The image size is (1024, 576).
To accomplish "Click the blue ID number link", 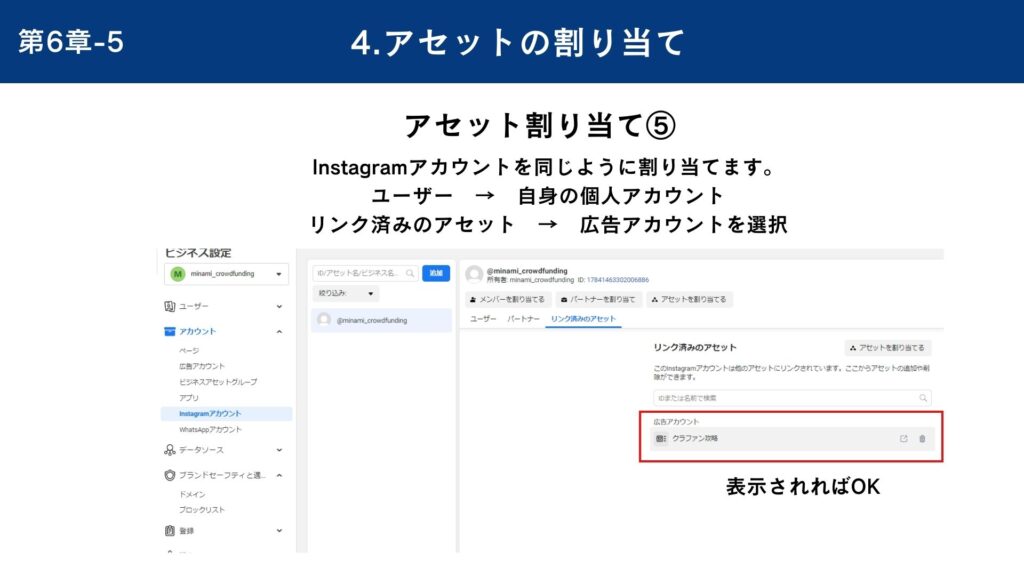I will [618, 280].
